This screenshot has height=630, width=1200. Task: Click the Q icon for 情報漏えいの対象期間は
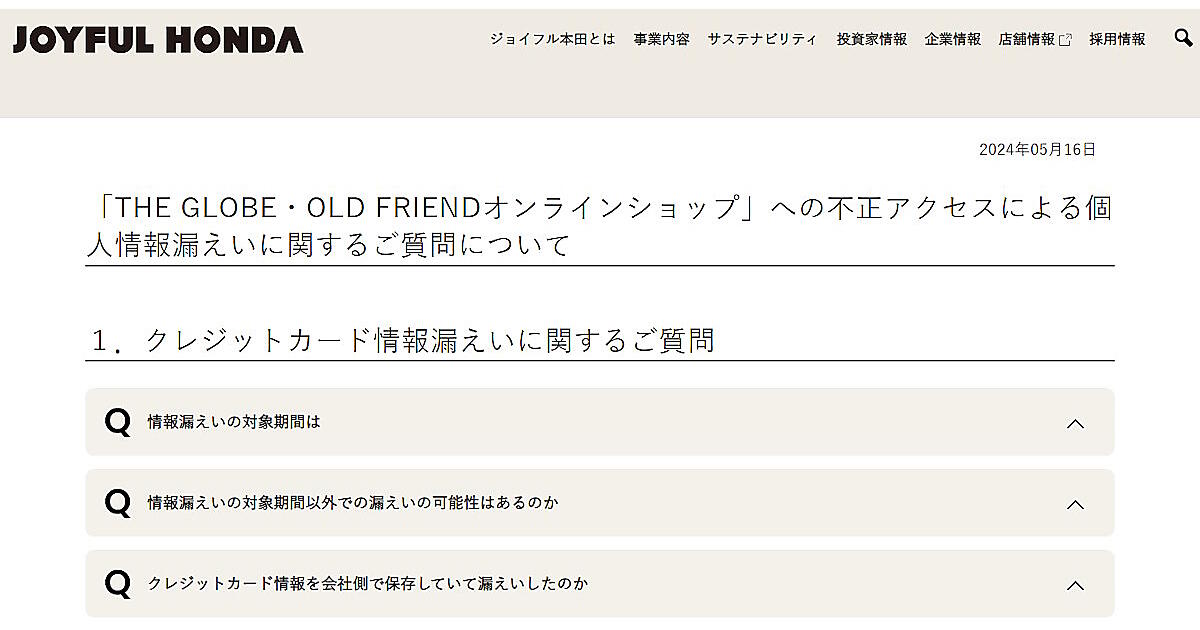click(x=118, y=422)
